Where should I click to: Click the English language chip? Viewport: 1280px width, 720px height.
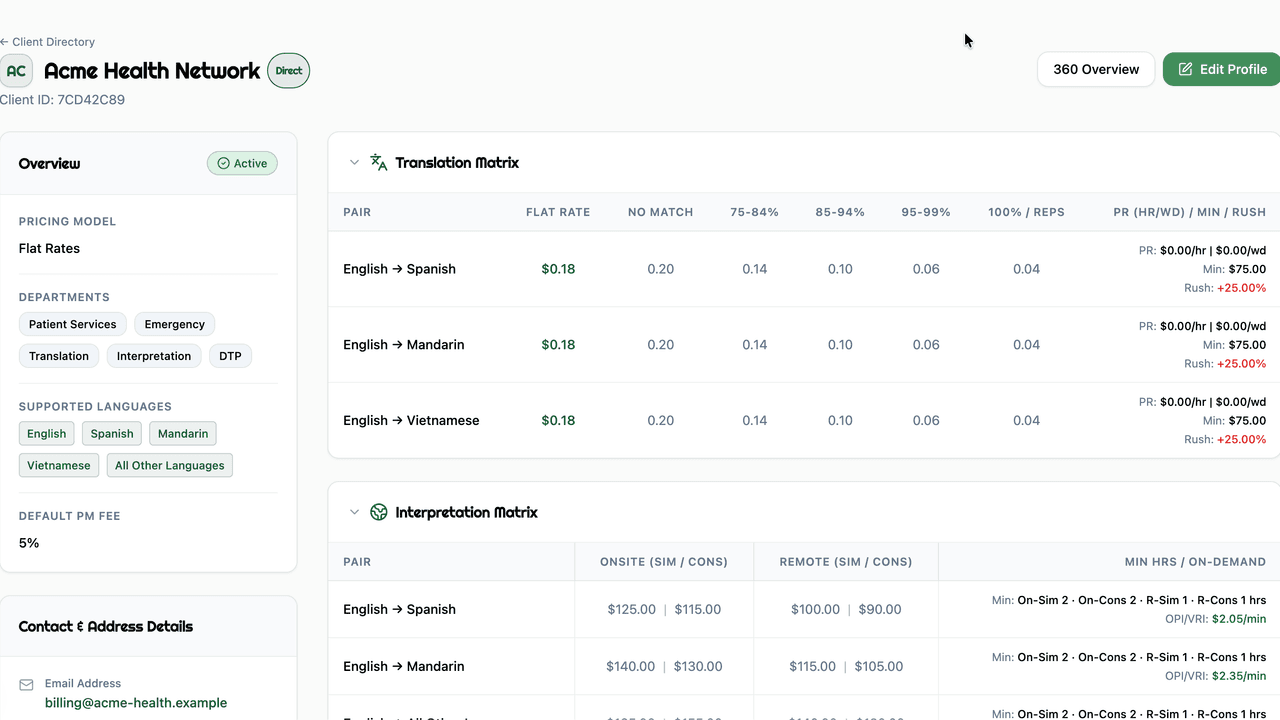[46, 433]
